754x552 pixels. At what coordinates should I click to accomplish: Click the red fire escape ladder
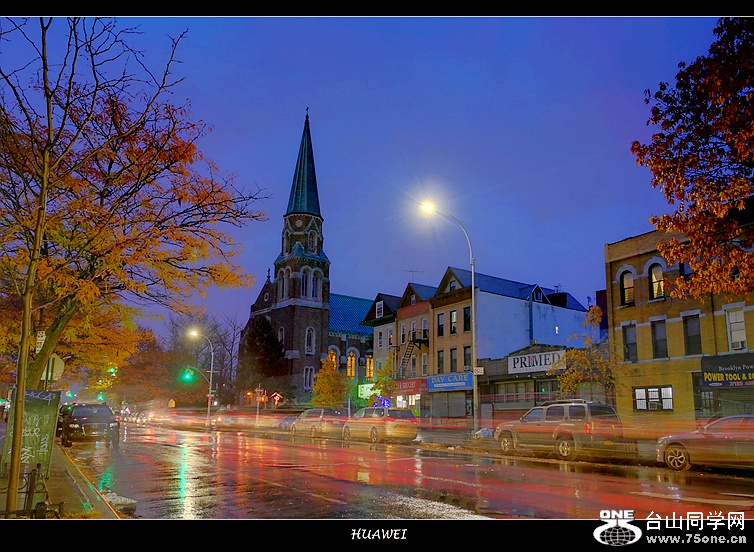point(408,354)
